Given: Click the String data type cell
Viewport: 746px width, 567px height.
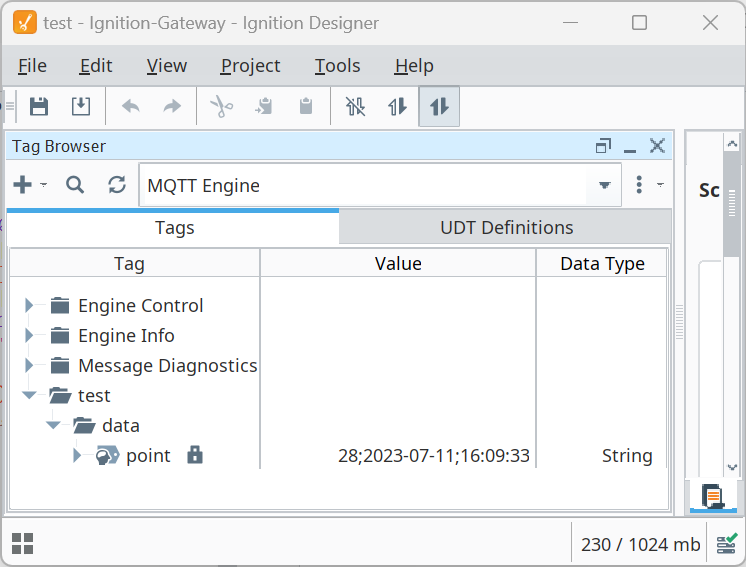Looking at the screenshot, I should coord(627,456).
